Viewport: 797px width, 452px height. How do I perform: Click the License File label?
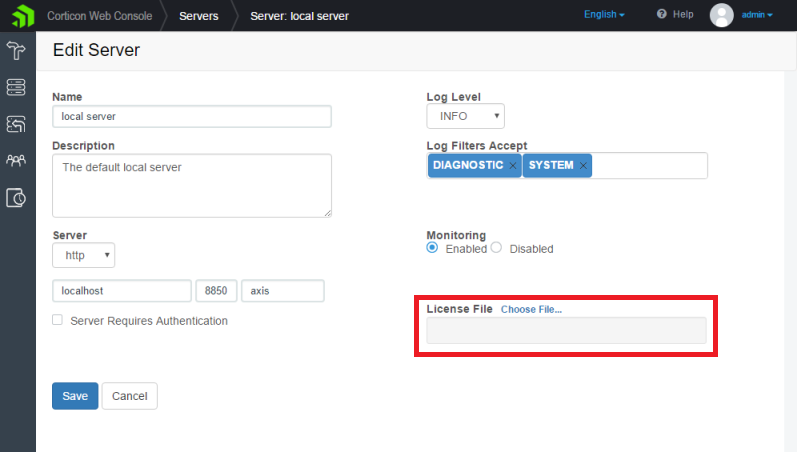coord(459,309)
